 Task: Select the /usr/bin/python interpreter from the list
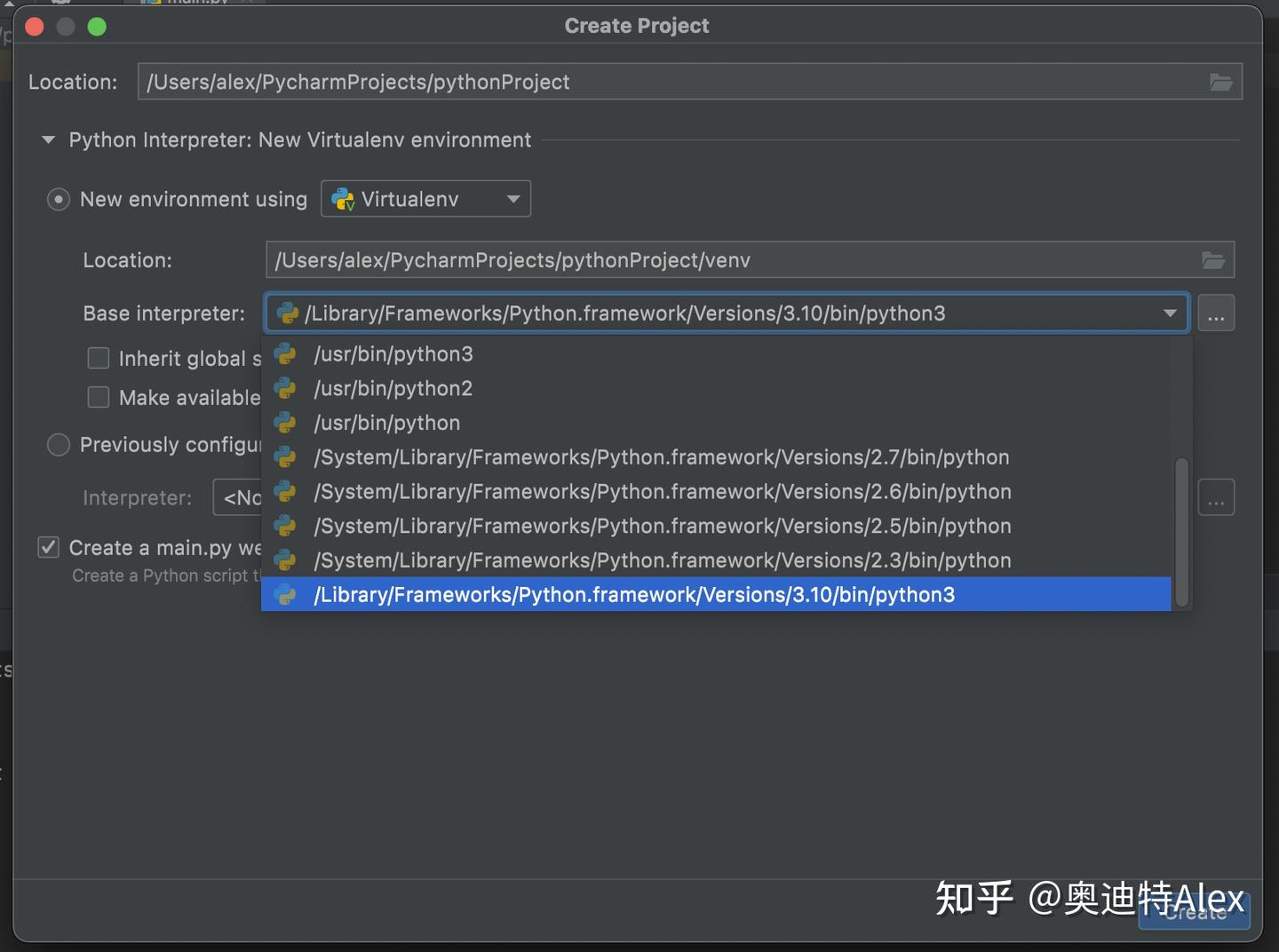click(x=386, y=423)
